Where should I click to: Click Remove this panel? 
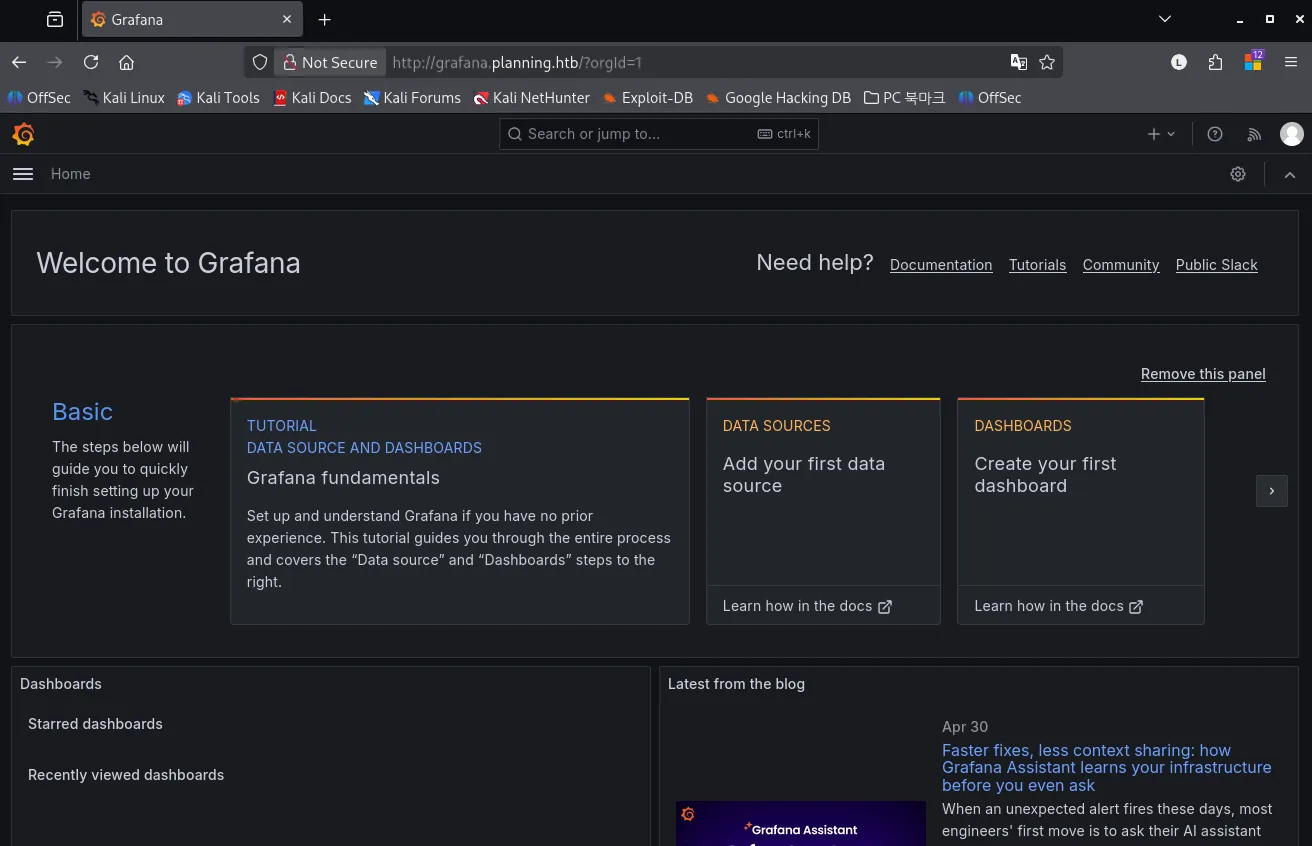click(x=1203, y=374)
